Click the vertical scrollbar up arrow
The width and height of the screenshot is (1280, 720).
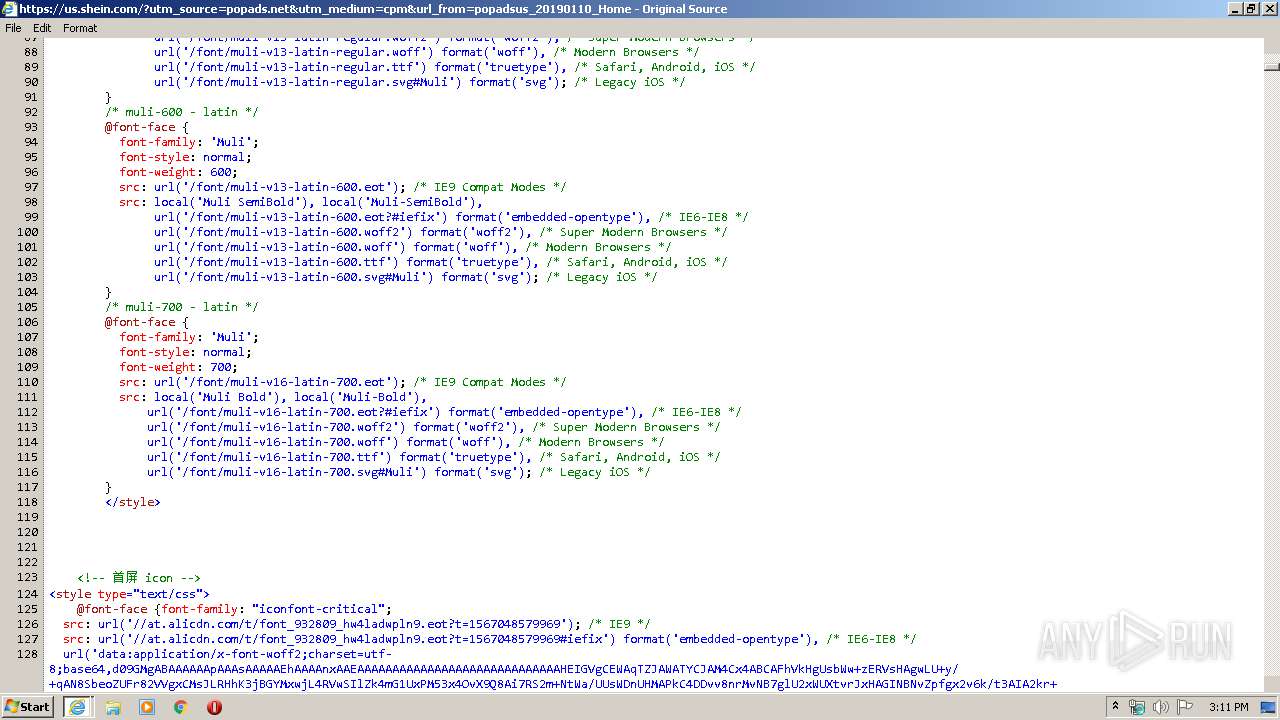[1272, 45]
